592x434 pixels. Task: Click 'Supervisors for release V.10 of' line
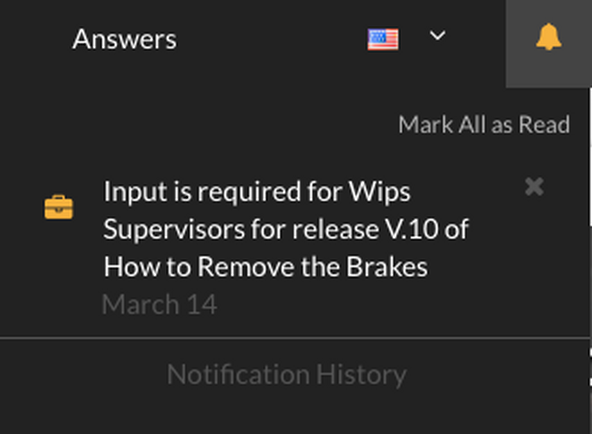tap(286, 229)
